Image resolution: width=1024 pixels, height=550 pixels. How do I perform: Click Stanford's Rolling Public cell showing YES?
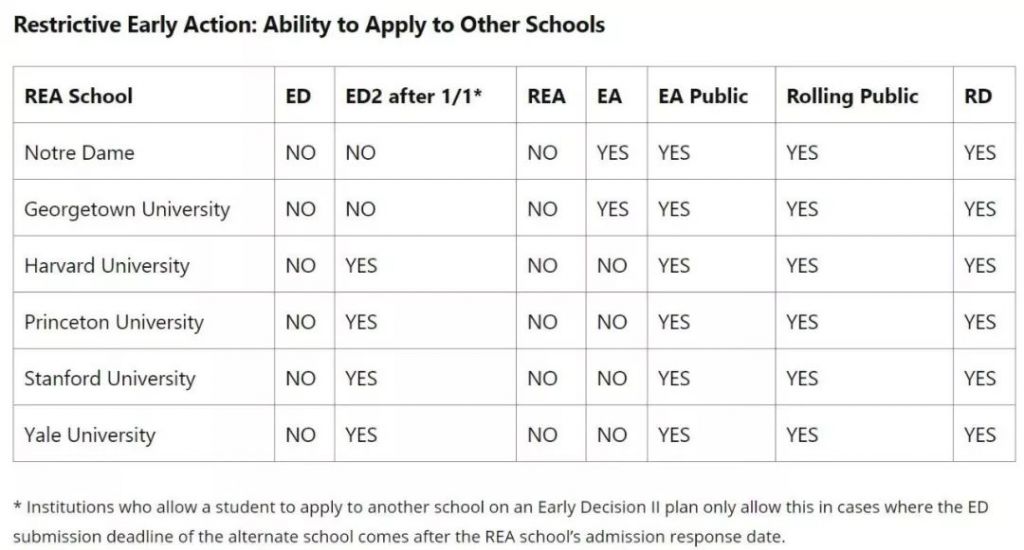(802, 378)
